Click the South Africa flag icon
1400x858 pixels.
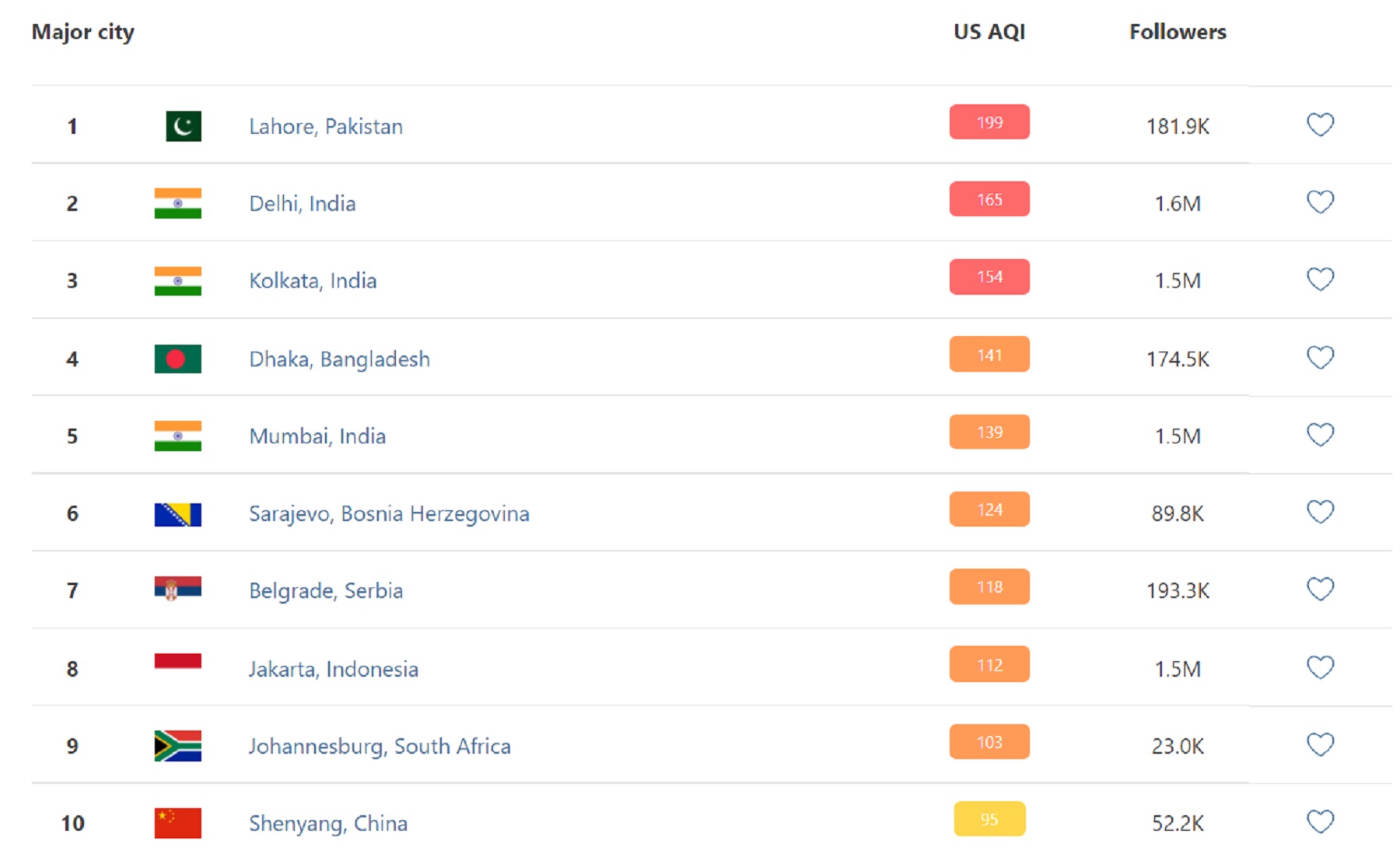pyautogui.click(x=177, y=746)
